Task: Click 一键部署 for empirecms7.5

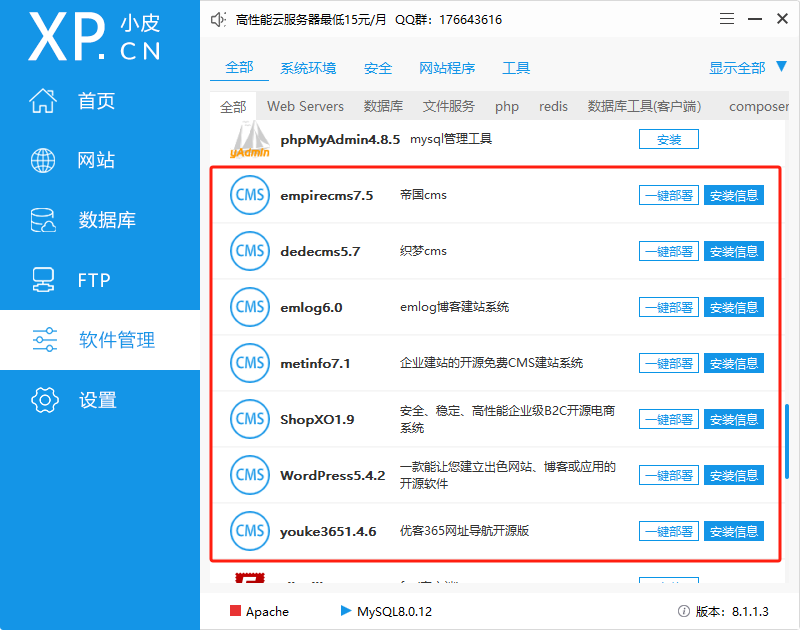Action: pos(668,195)
